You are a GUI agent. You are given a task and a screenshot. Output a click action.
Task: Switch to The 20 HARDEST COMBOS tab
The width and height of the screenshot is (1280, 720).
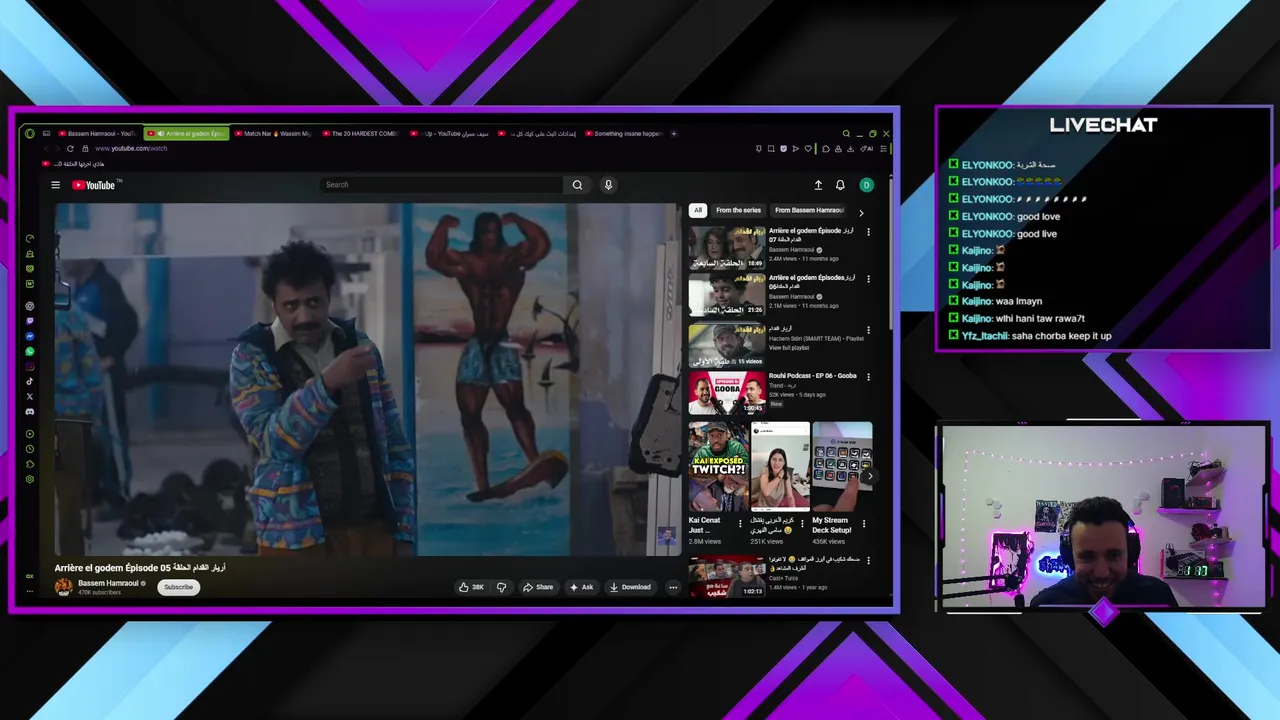(361, 133)
